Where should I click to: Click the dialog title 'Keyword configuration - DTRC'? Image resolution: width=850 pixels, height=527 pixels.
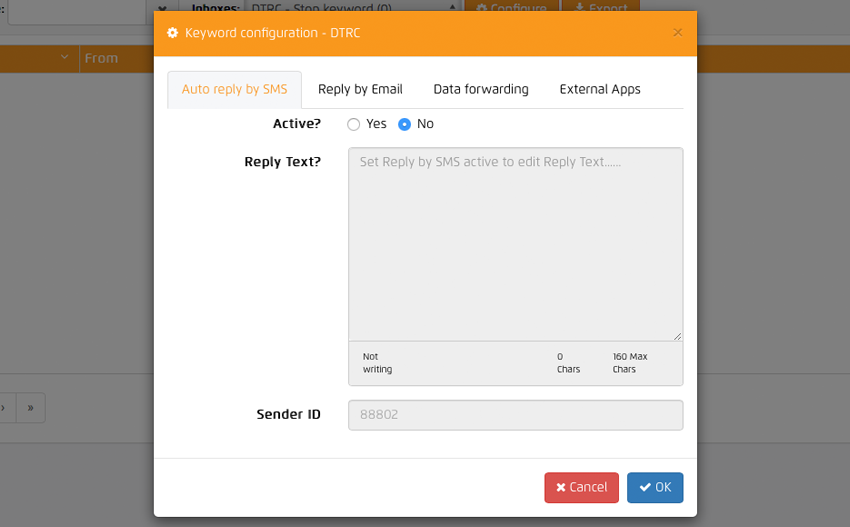(x=272, y=33)
